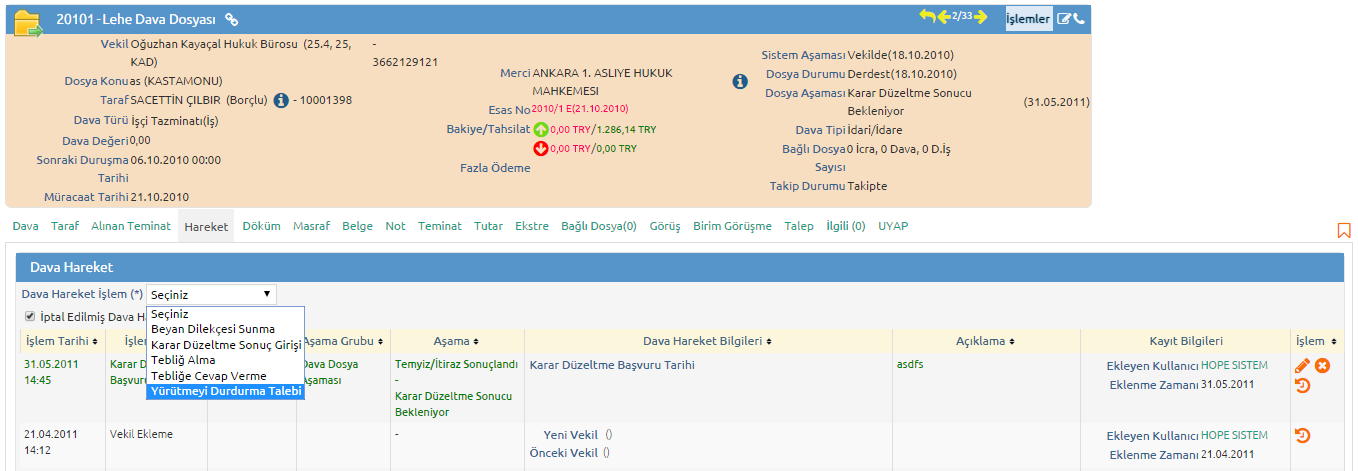Click Temyiz/İtiraz Sonuçlandı stage text
Viewport: 1358px width, 471px height.
[x=456, y=365]
